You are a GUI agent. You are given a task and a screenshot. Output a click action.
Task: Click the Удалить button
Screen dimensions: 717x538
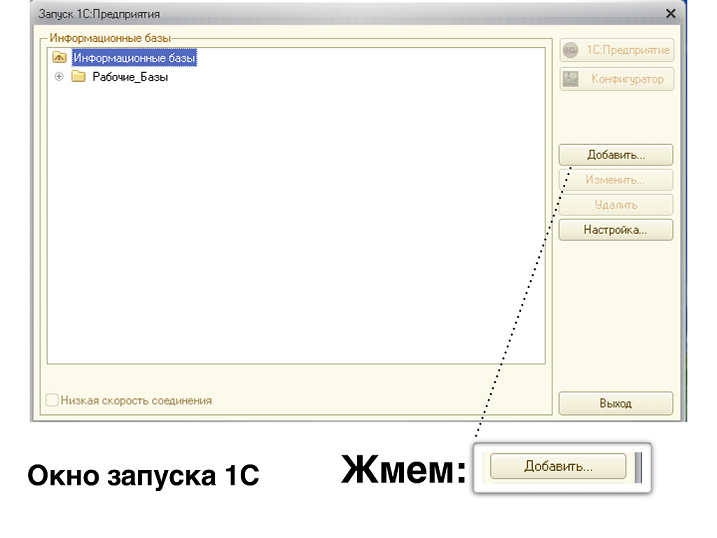click(x=615, y=205)
